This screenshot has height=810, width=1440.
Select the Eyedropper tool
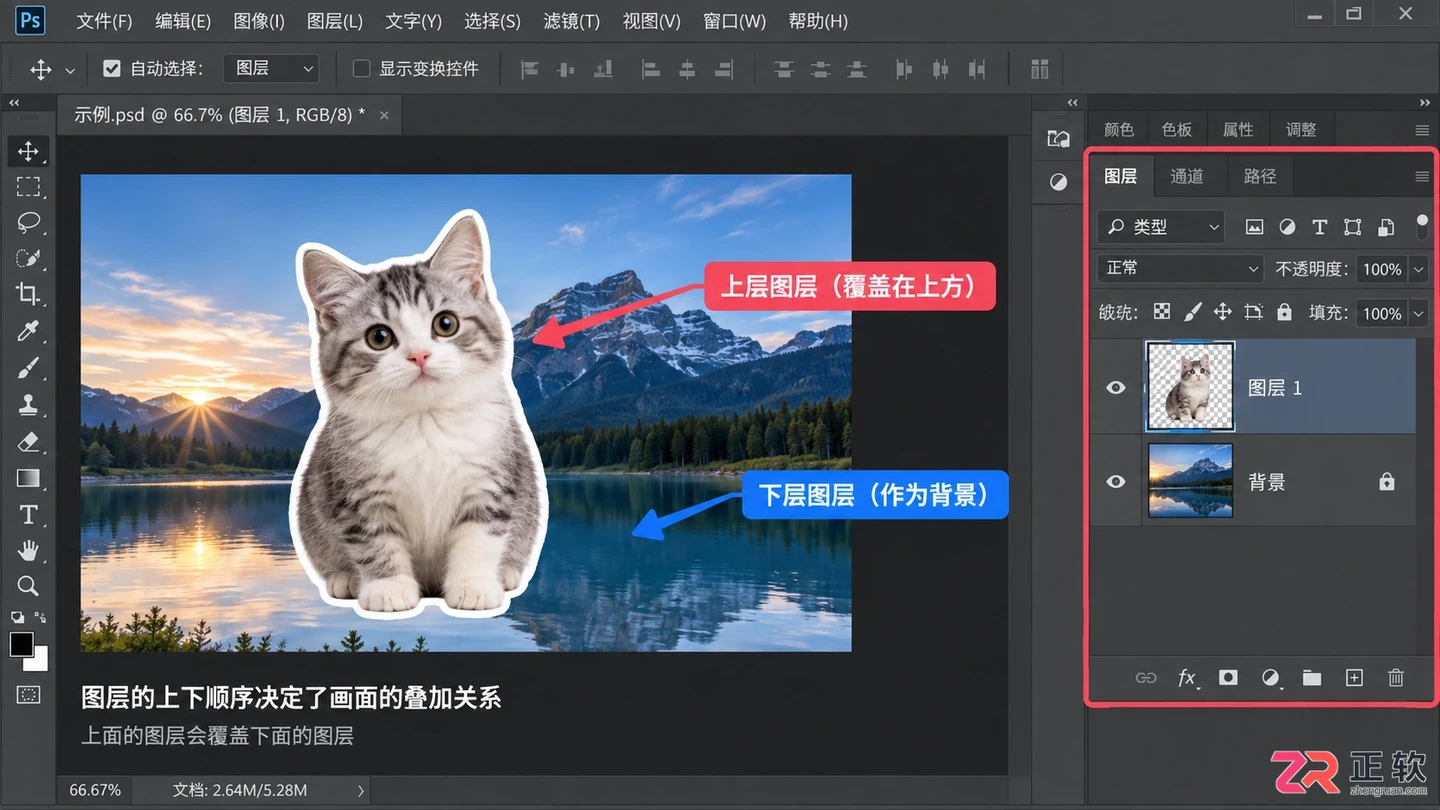coord(28,330)
